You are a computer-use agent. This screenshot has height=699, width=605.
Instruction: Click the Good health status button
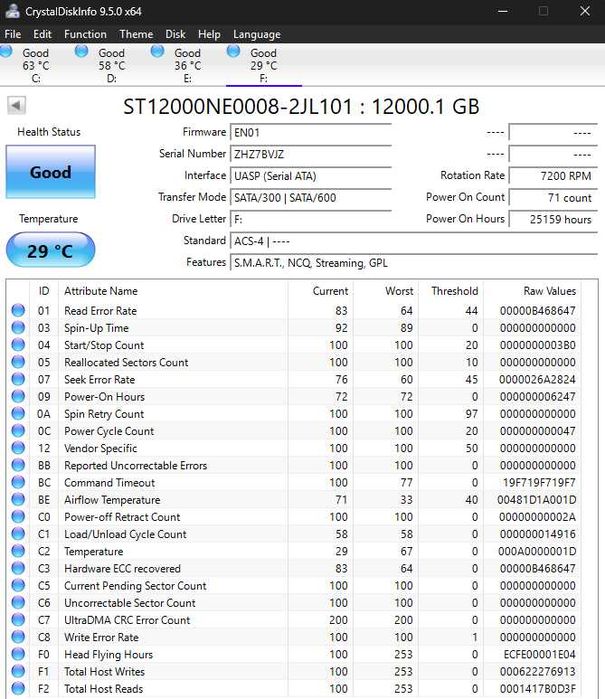(50, 172)
